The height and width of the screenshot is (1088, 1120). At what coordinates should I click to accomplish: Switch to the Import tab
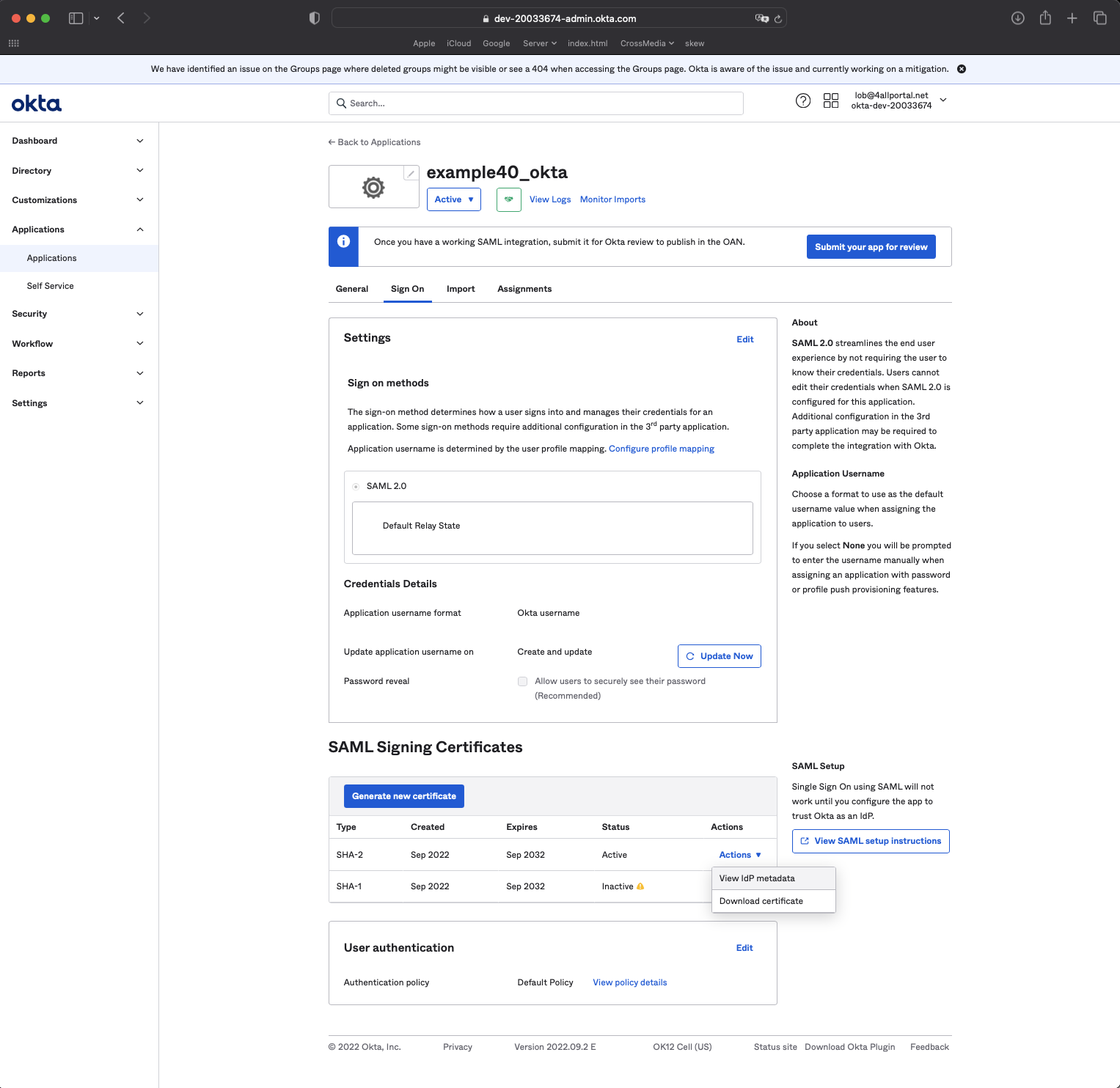click(x=461, y=289)
